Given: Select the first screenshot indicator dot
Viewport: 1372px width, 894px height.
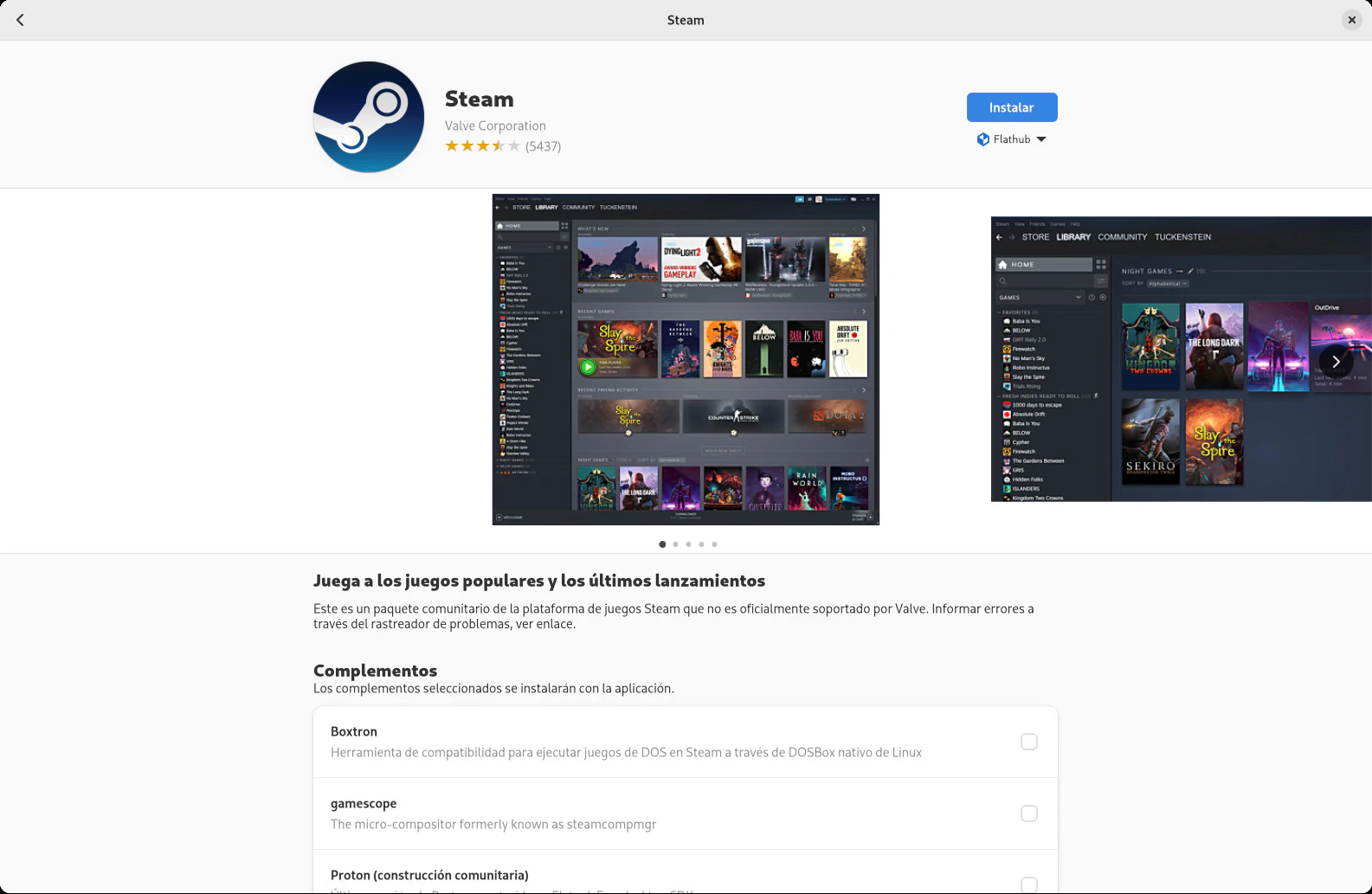Looking at the screenshot, I should 662,544.
